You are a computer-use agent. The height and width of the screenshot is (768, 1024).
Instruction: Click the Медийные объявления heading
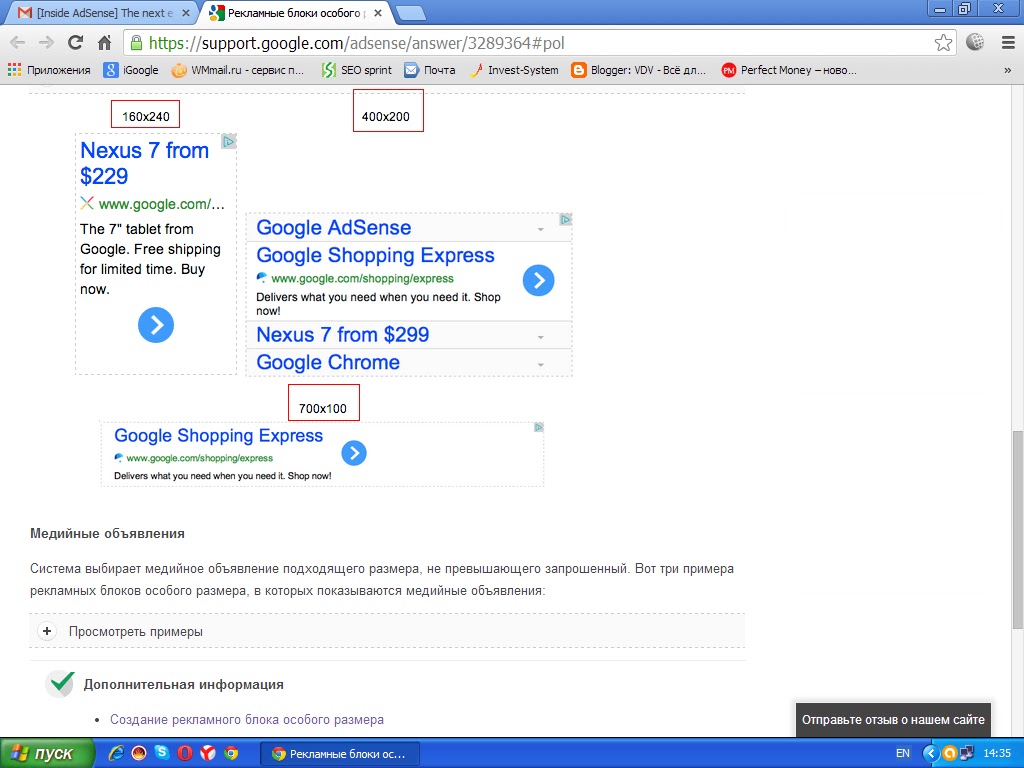pyautogui.click(x=108, y=534)
